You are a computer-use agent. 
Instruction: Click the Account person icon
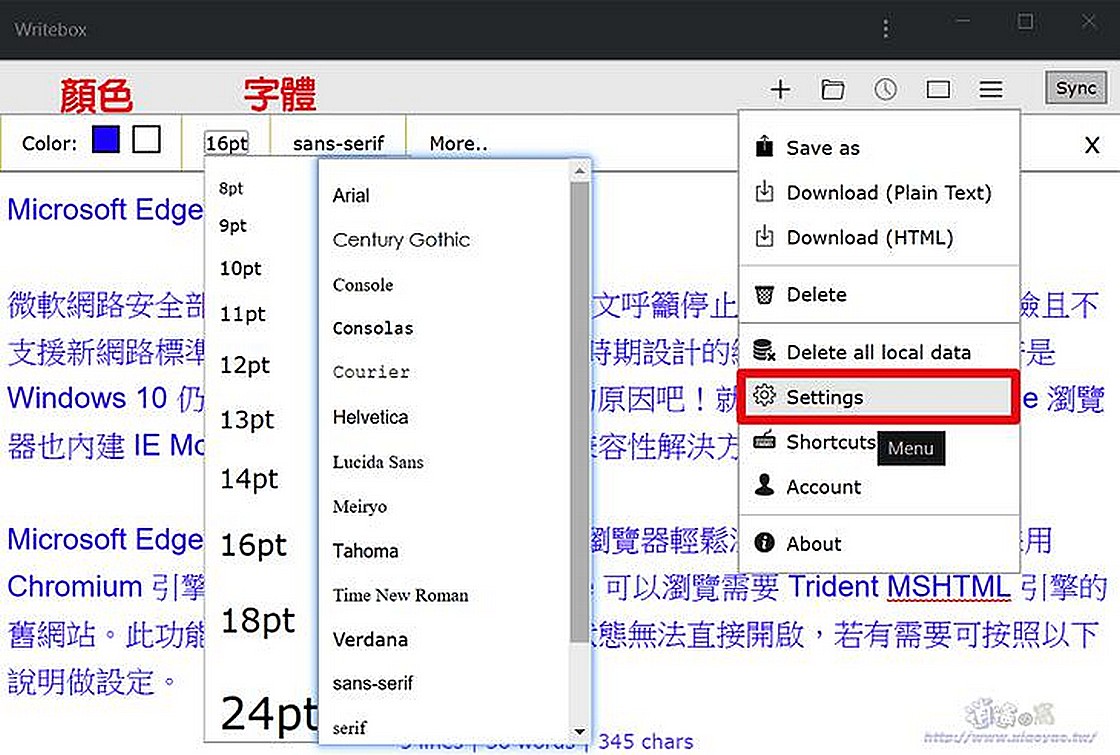click(x=764, y=485)
